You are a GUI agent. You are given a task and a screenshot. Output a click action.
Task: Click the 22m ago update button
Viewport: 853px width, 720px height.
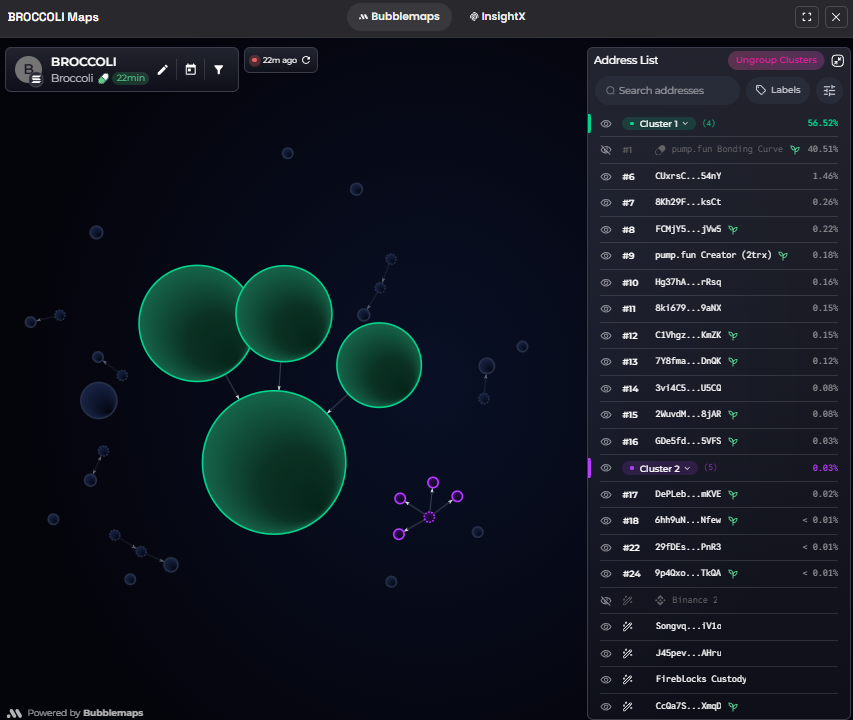[x=281, y=60]
